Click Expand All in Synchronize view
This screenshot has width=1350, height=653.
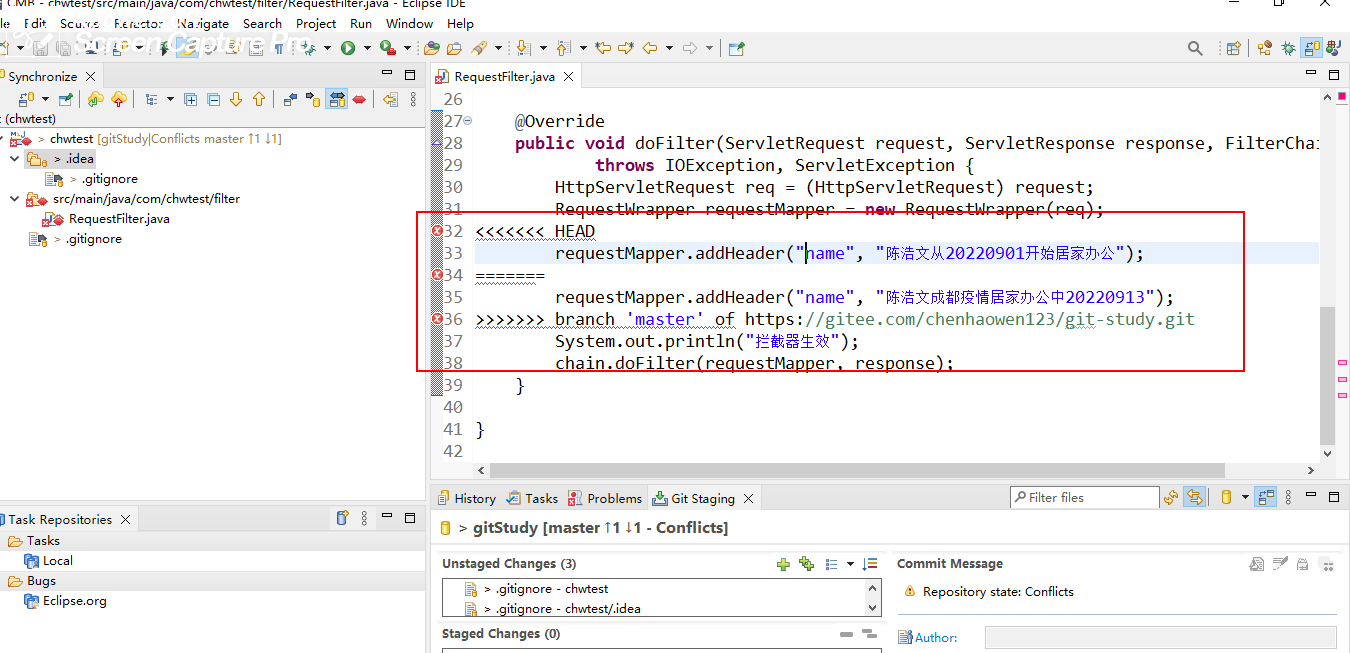tap(191, 99)
